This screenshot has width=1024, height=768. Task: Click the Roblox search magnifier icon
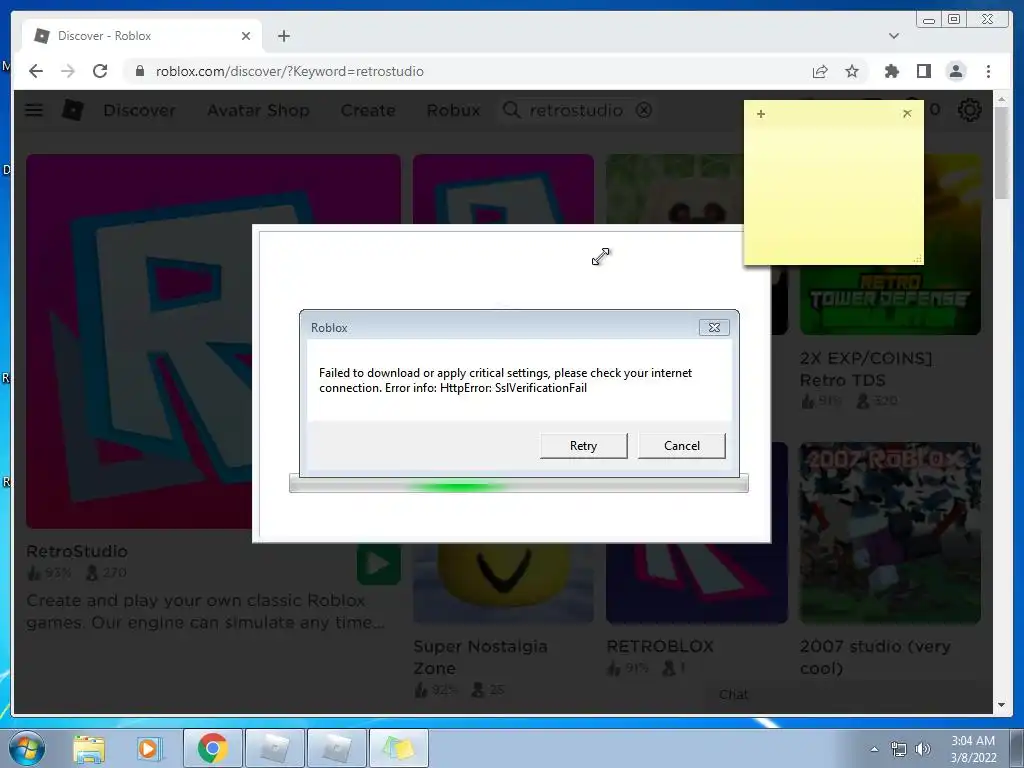512,110
